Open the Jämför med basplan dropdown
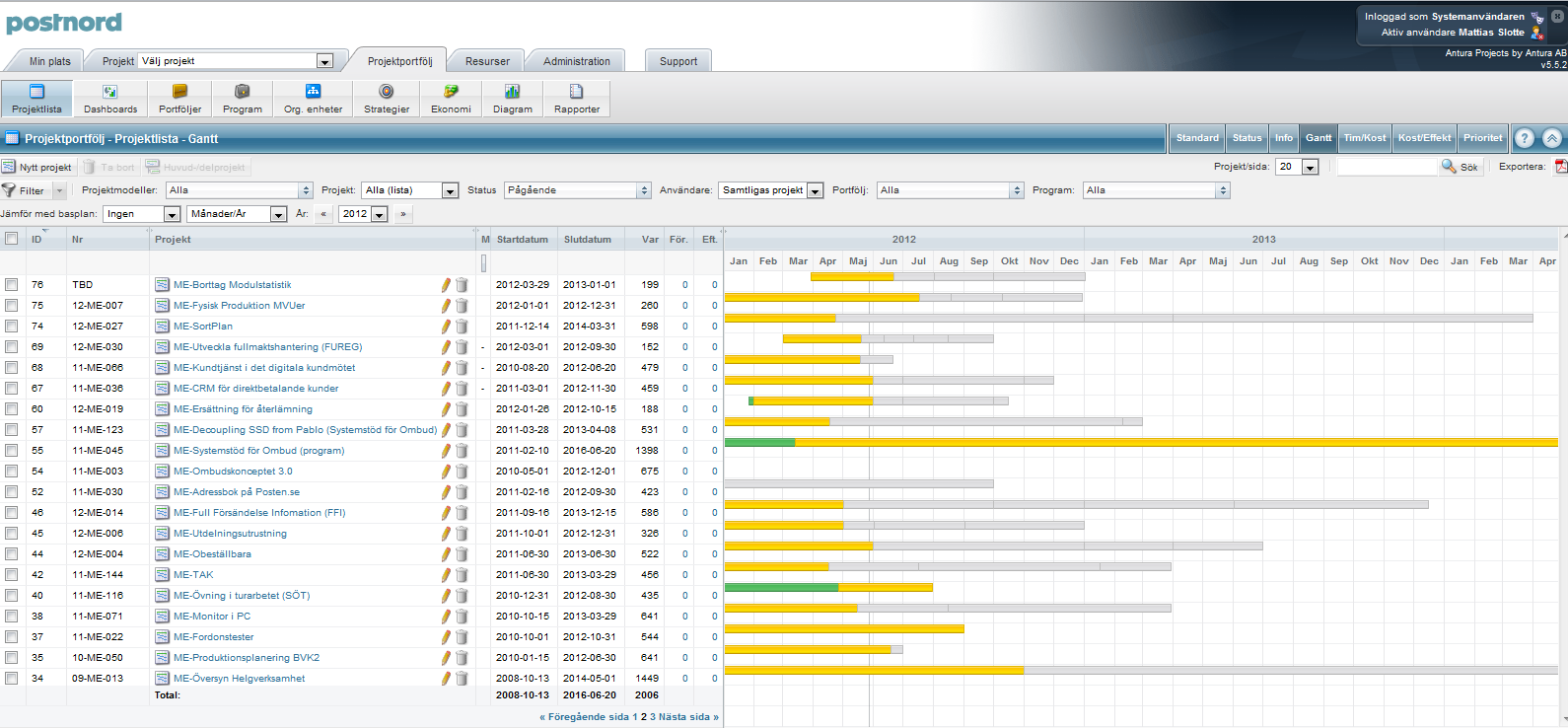Viewport: 1568px width, 728px height. (141, 214)
